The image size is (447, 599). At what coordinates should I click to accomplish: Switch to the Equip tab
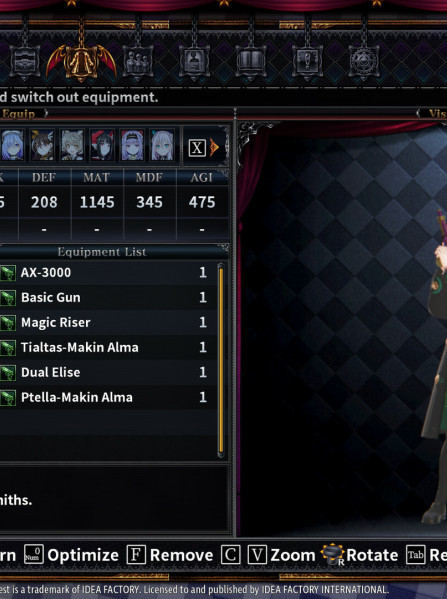click(x=19, y=114)
